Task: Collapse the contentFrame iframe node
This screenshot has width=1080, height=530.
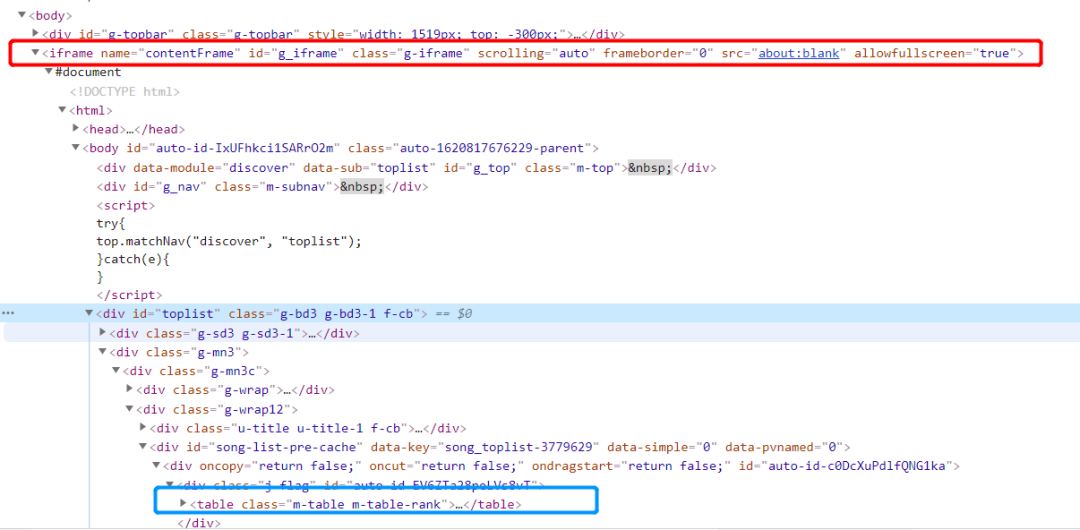Action: point(36,52)
